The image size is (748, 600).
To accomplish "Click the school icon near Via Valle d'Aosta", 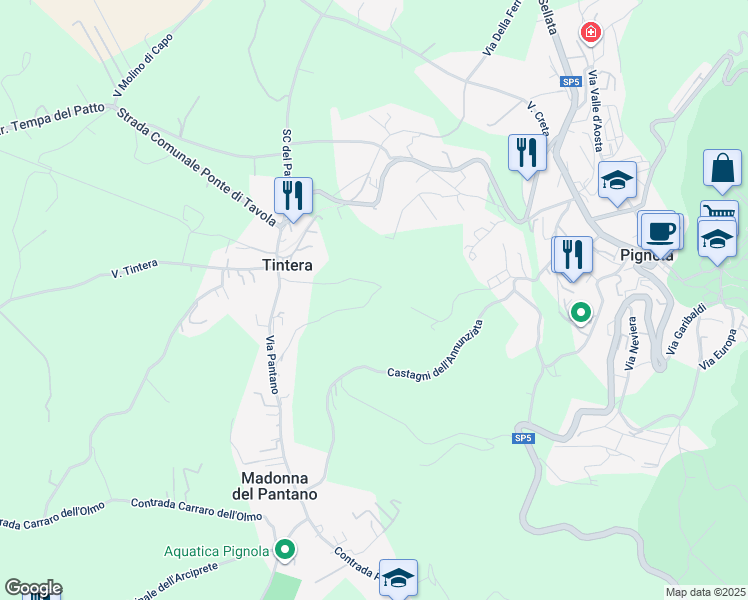I will tap(617, 181).
